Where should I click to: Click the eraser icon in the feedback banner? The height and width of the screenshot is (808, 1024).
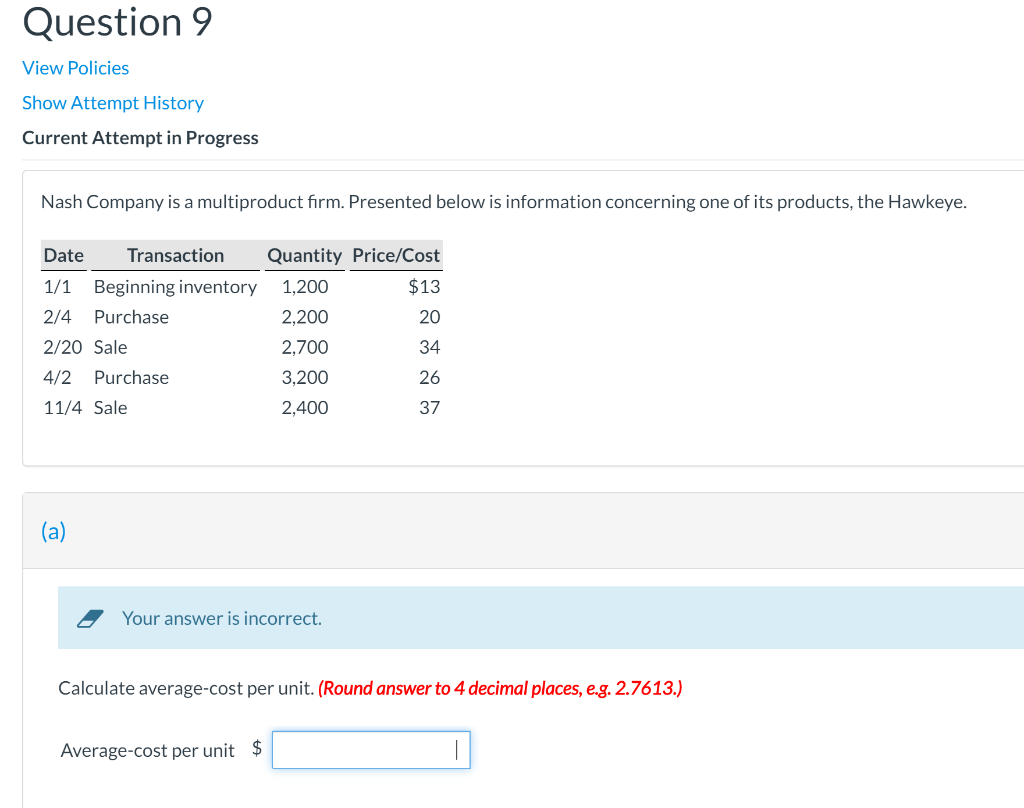[92, 617]
